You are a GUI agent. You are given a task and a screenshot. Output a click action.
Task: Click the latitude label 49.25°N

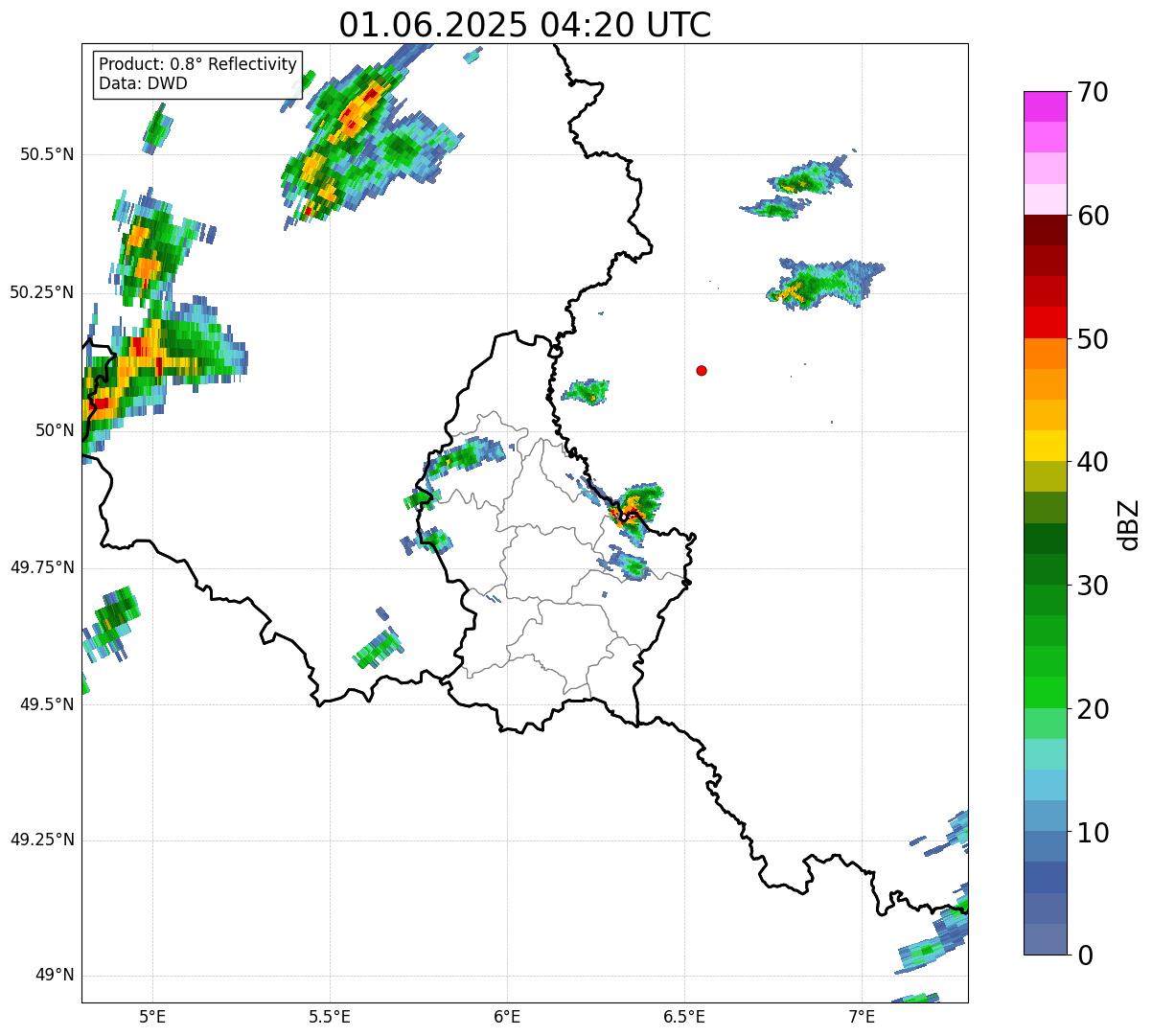41,840
